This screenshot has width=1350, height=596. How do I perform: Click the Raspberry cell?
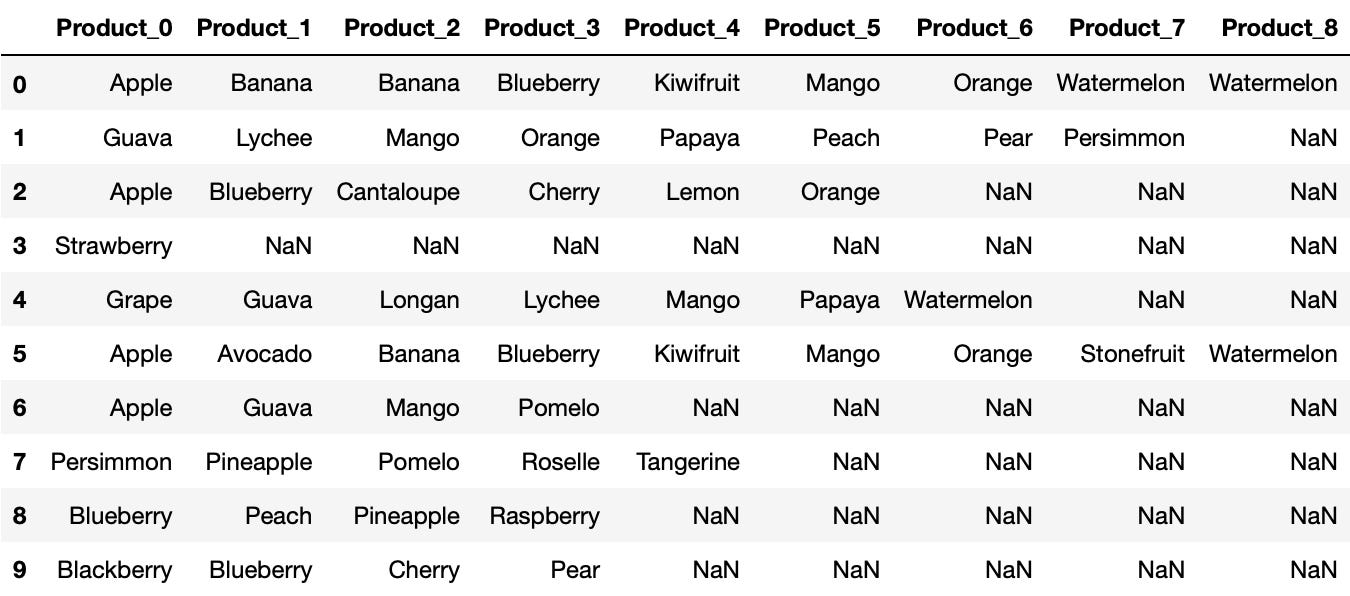pos(544,516)
